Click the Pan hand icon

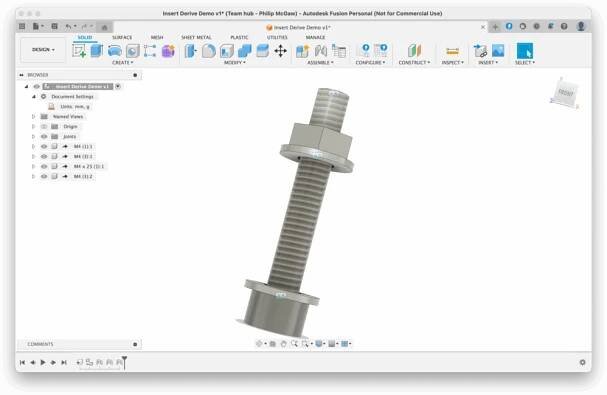[x=283, y=343]
